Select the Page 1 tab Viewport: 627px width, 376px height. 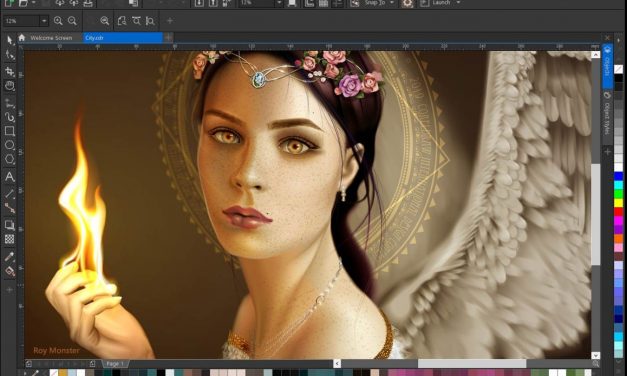click(115, 364)
